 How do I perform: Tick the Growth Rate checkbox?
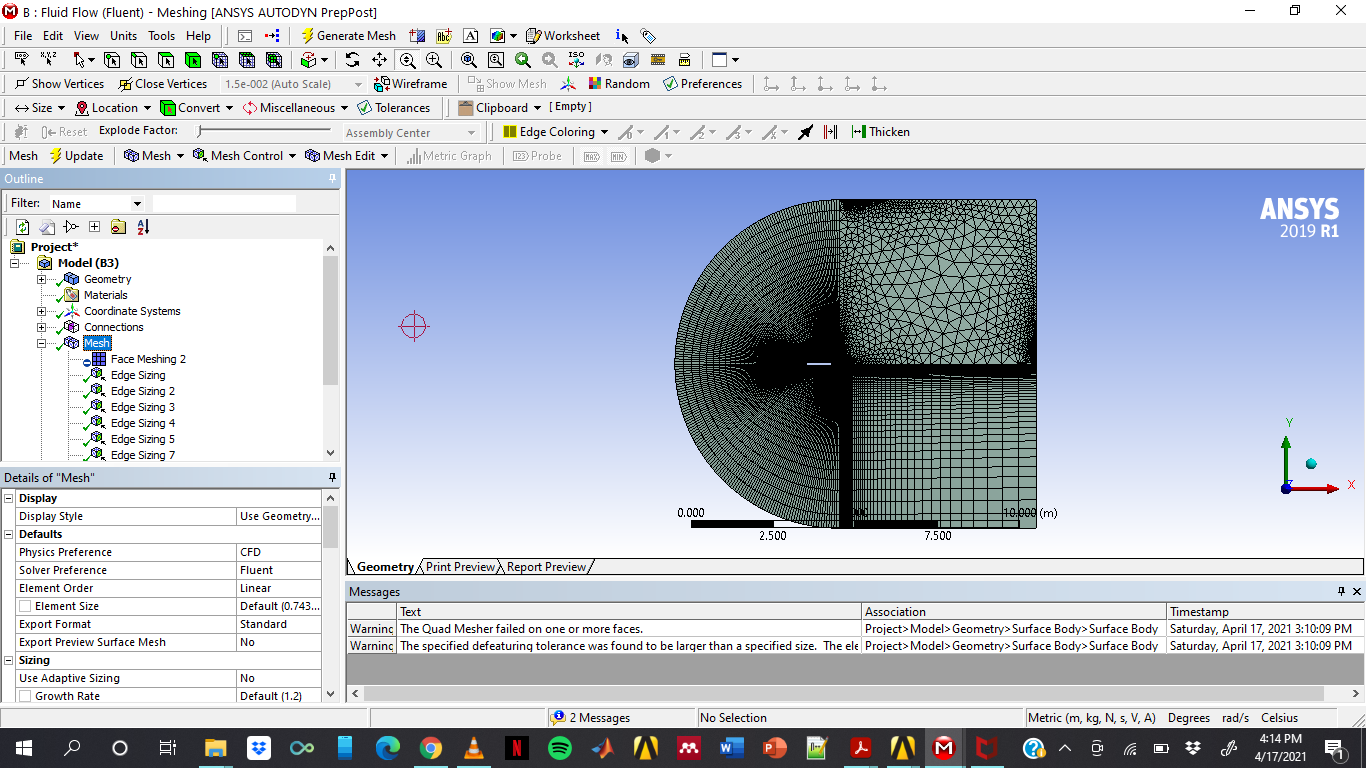[x=25, y=696]
